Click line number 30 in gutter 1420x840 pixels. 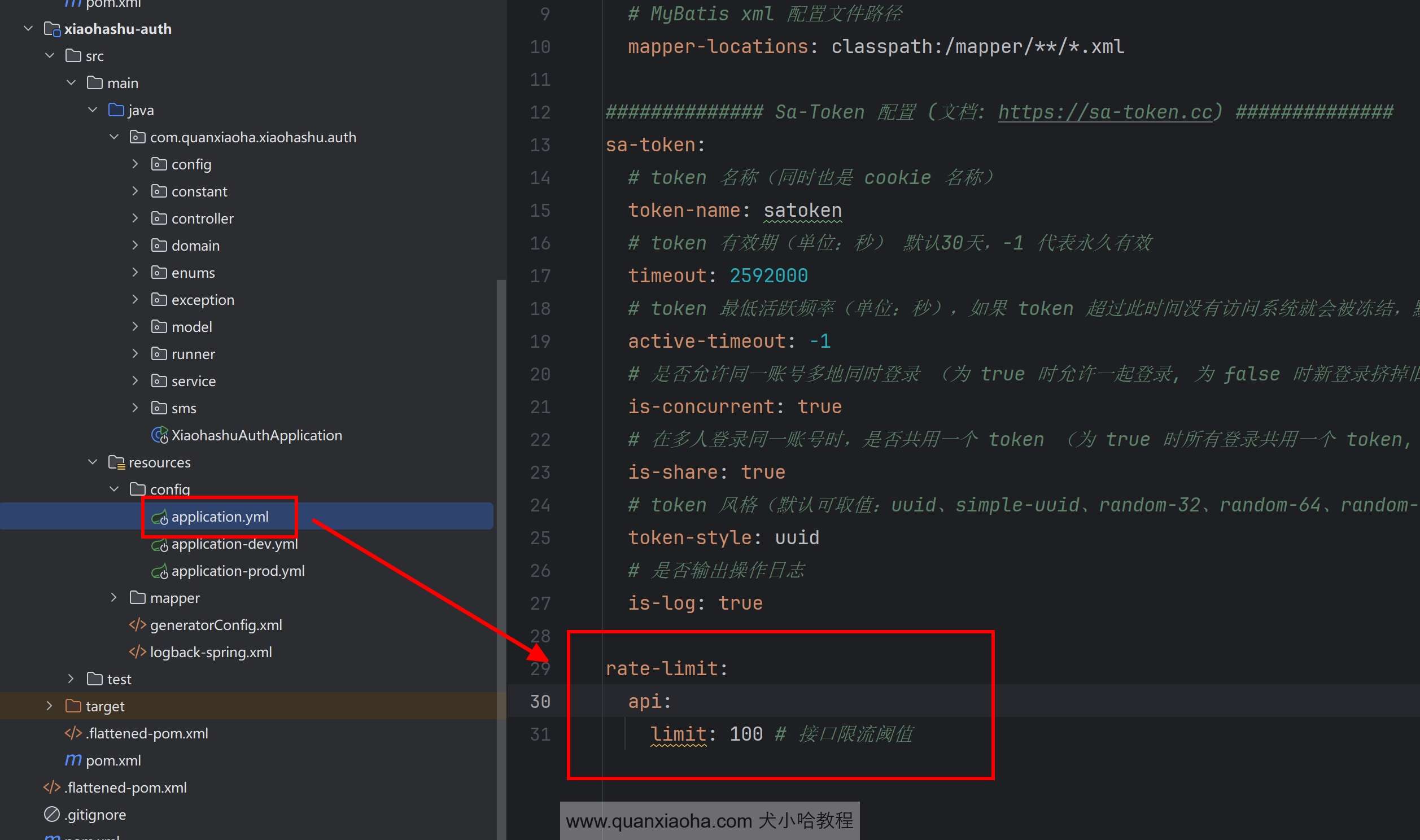[539, 701]
